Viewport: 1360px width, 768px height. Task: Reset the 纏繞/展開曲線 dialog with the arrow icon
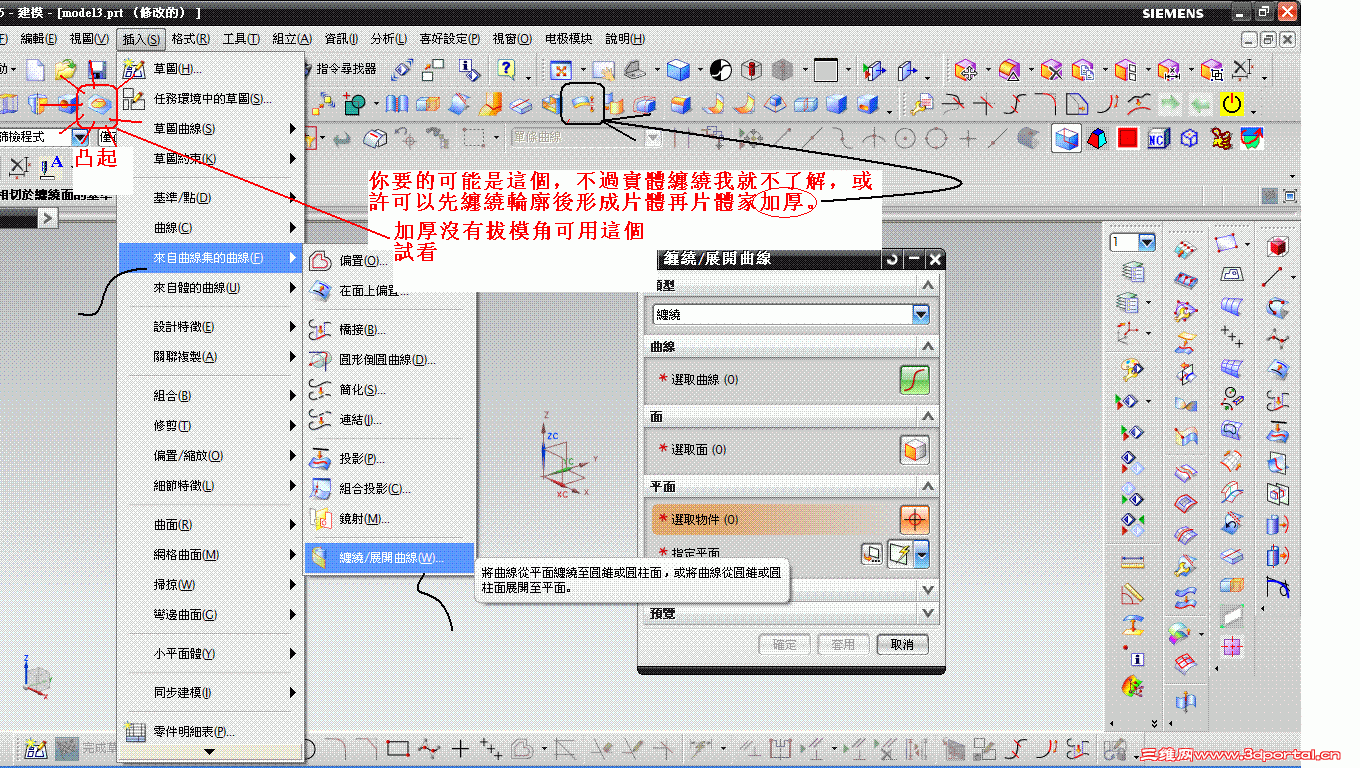(x=892, y=260)
